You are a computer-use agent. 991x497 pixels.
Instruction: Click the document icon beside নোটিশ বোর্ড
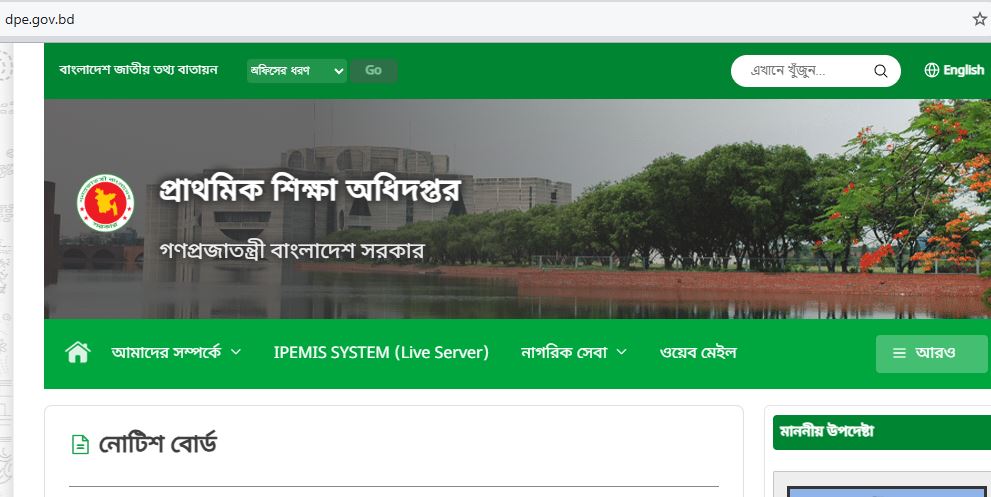click(x=80, y=445)
